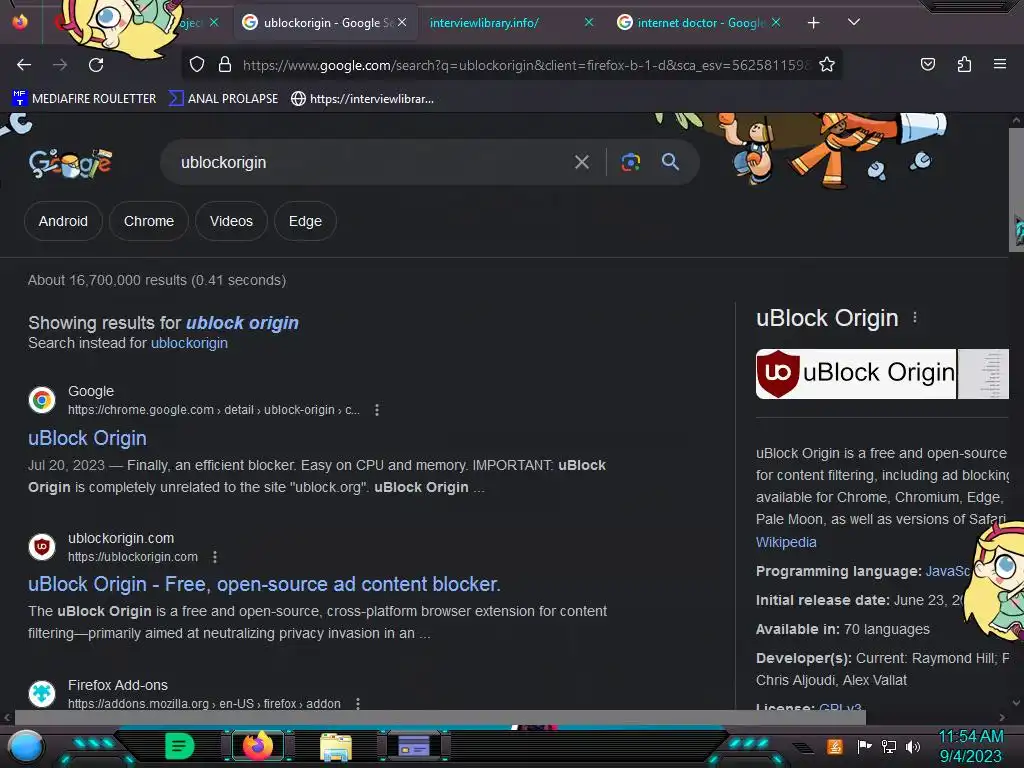Click the uBlock Origin logo image thumbnail
Screen dimensions: 1024x768
pyautogui.click(x=856, y=374)
